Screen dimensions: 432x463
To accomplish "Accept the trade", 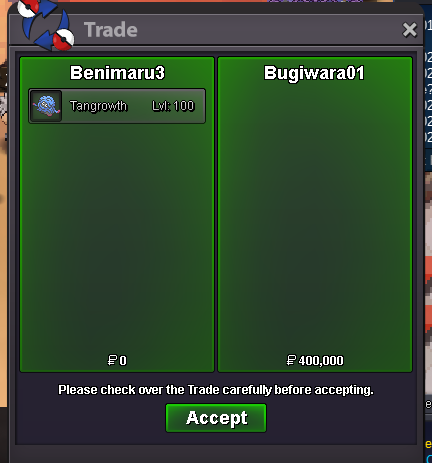I will (x=216, y=418).
